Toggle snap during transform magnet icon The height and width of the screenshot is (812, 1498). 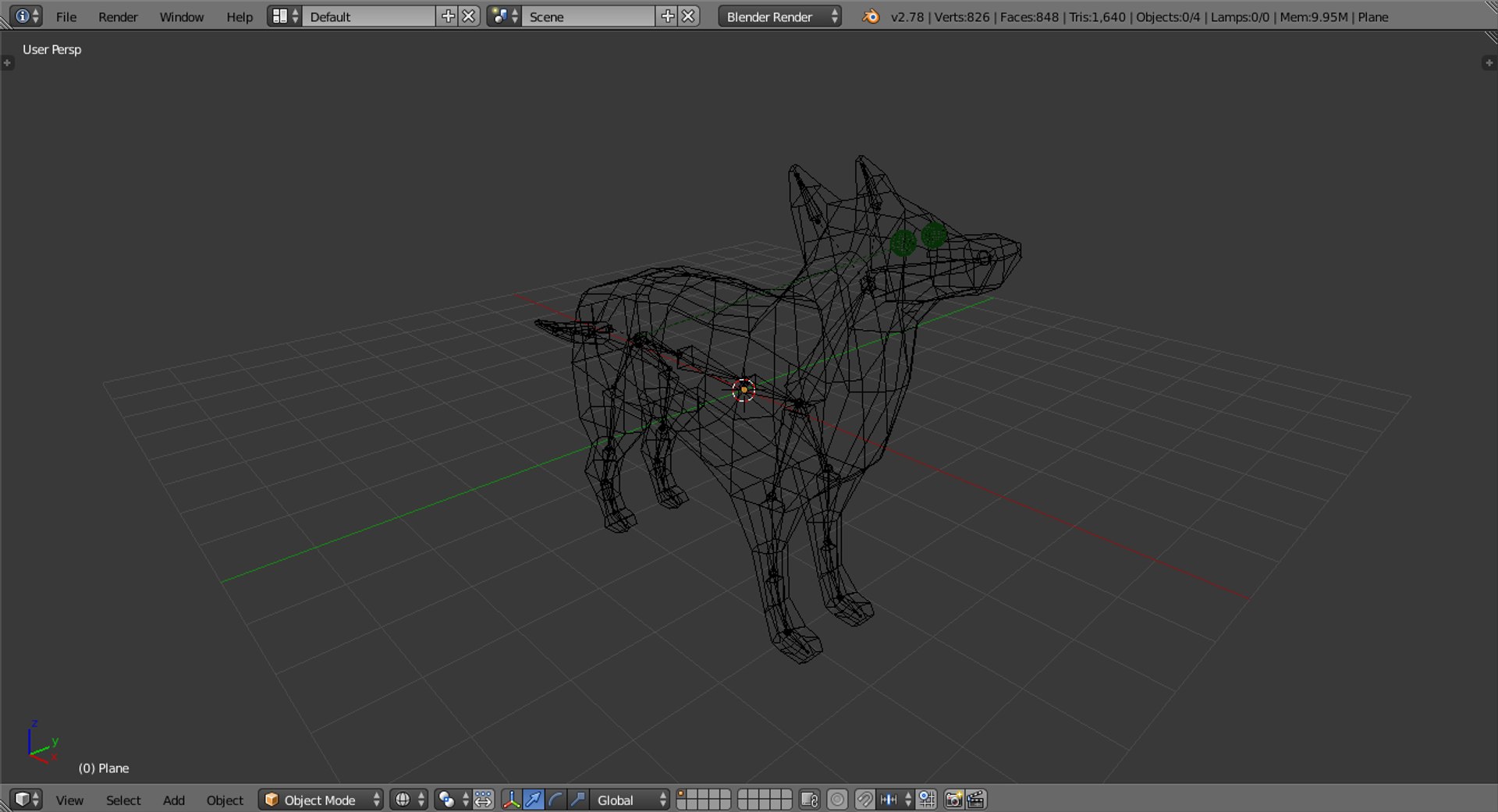[x=864, y=800]
